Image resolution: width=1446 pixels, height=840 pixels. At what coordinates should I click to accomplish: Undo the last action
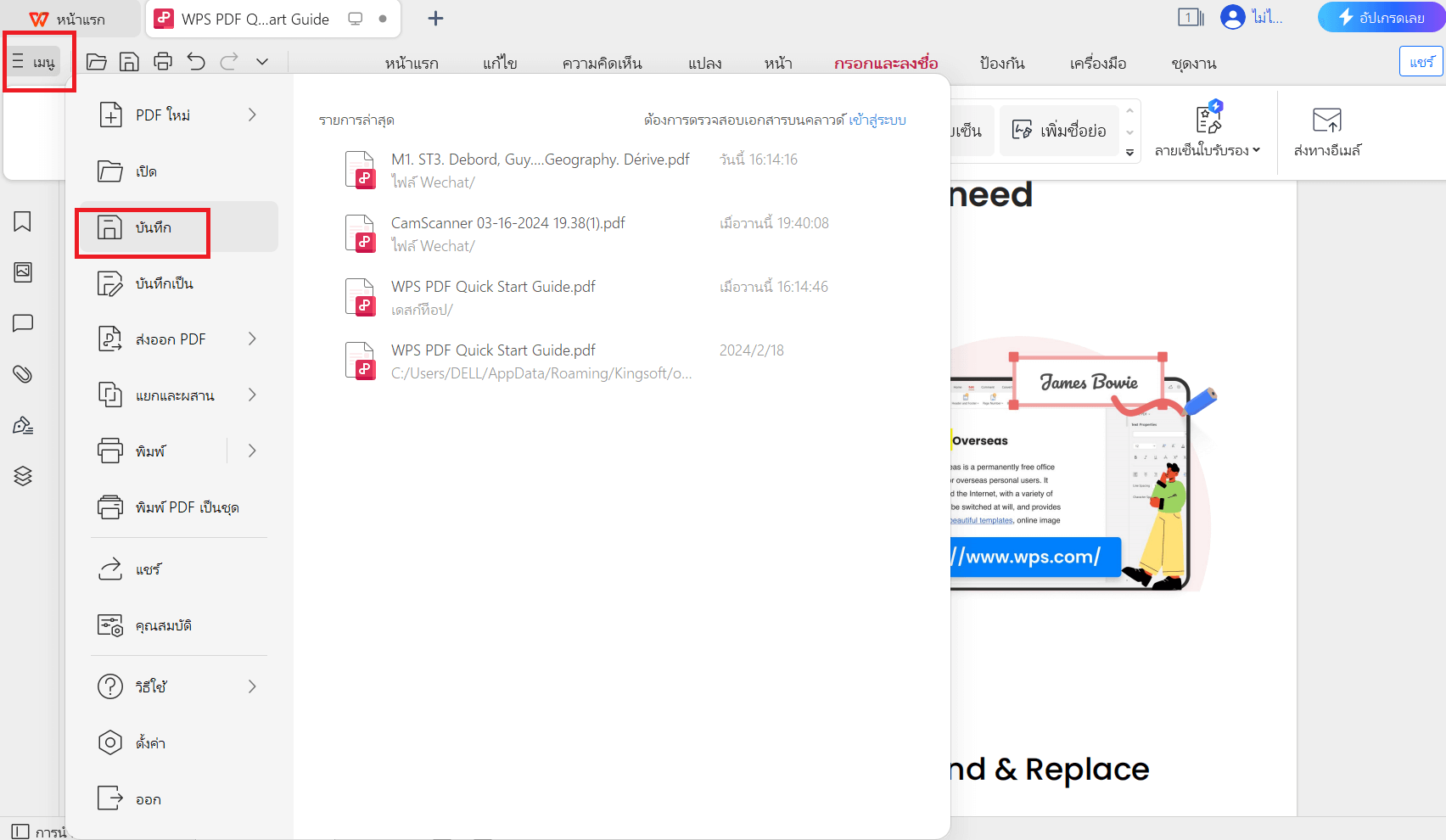point(196,62)
